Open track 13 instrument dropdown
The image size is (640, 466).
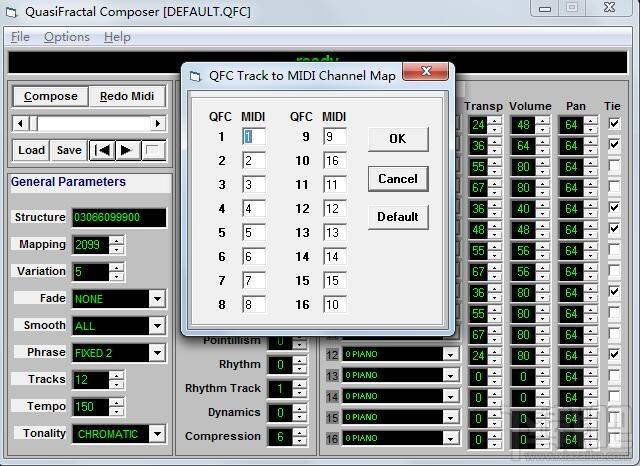coord(451,375)
